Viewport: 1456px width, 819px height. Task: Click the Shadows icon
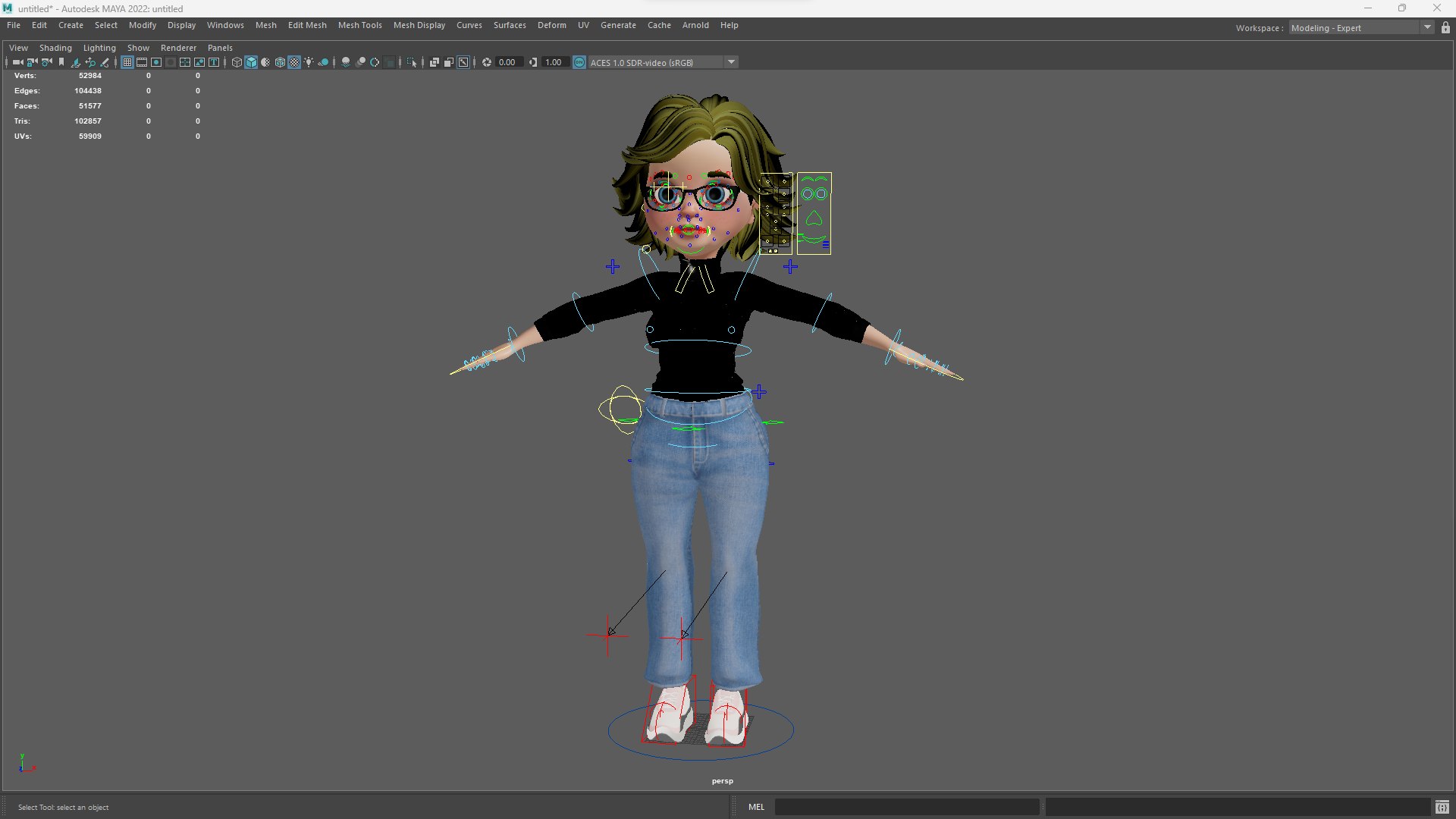[323, 62]
